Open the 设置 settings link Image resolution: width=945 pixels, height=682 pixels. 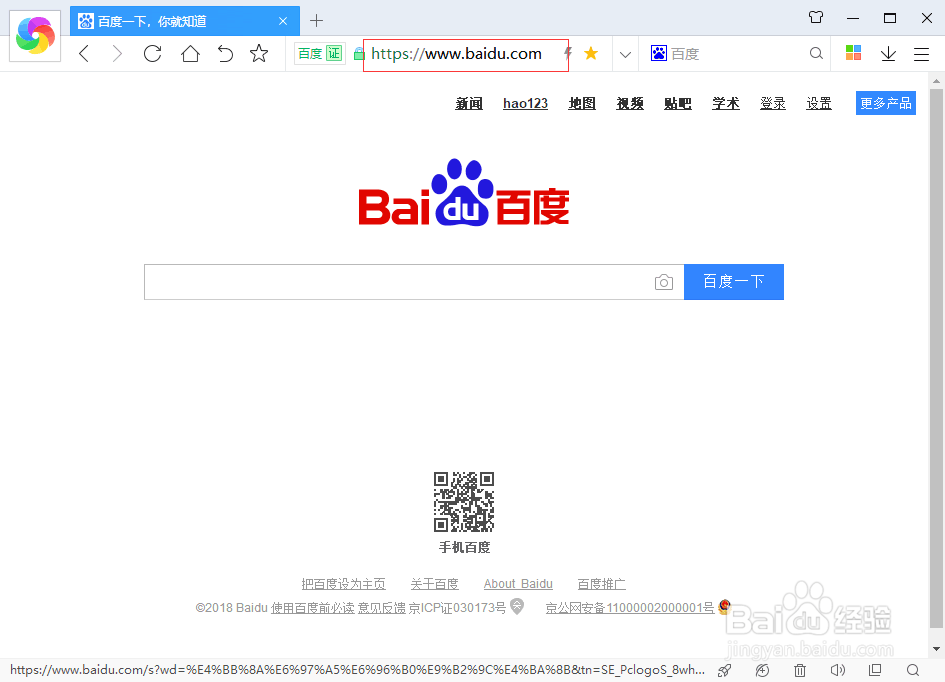coord(819,104)
